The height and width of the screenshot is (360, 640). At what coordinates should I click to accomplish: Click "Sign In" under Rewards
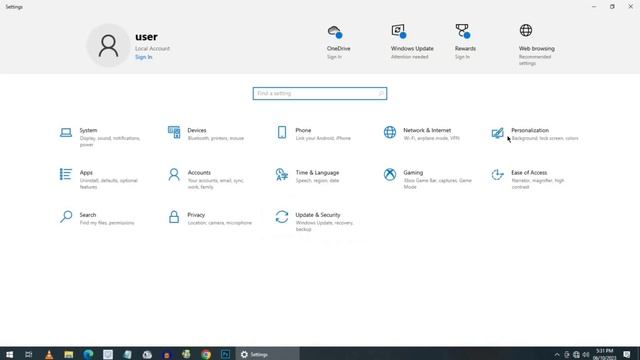click(x=462, y=57)
